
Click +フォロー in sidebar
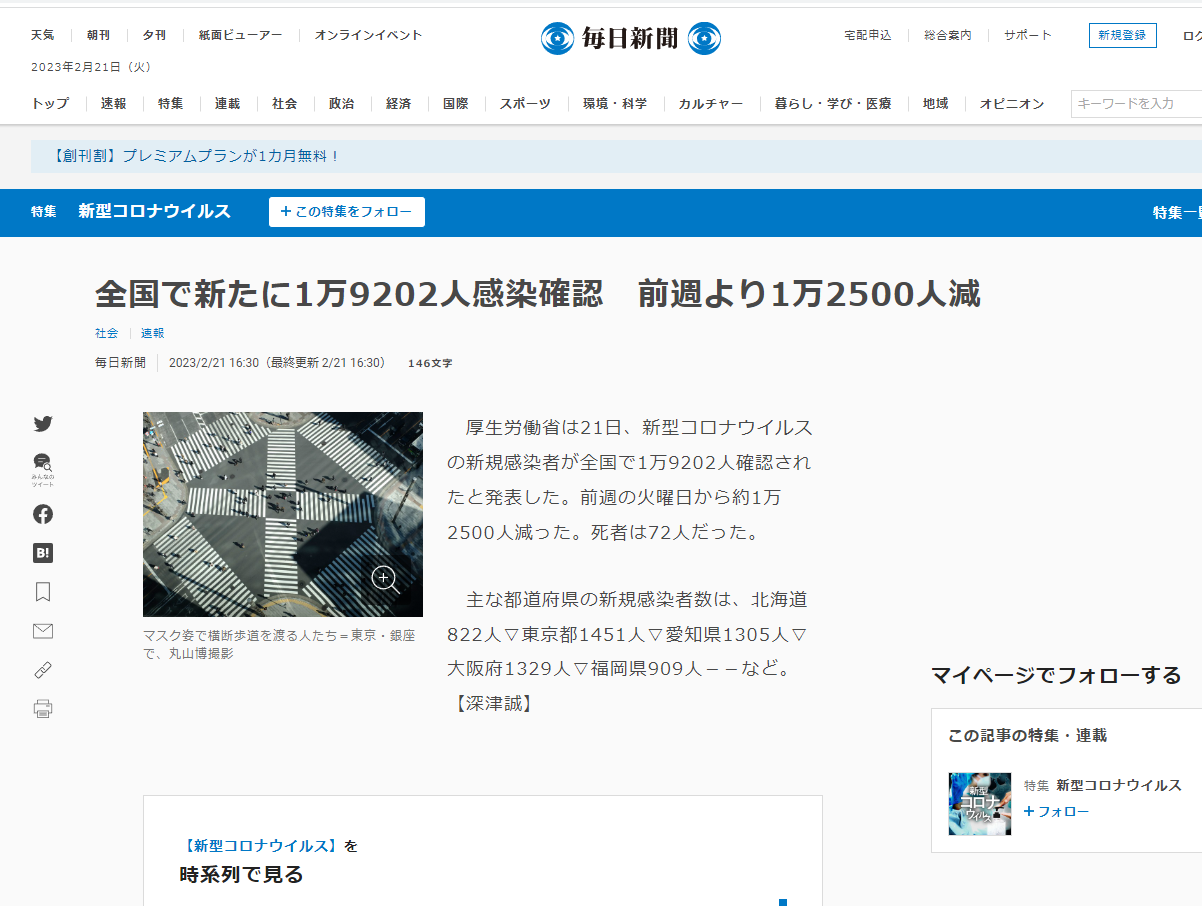(x=1056, y=811)
